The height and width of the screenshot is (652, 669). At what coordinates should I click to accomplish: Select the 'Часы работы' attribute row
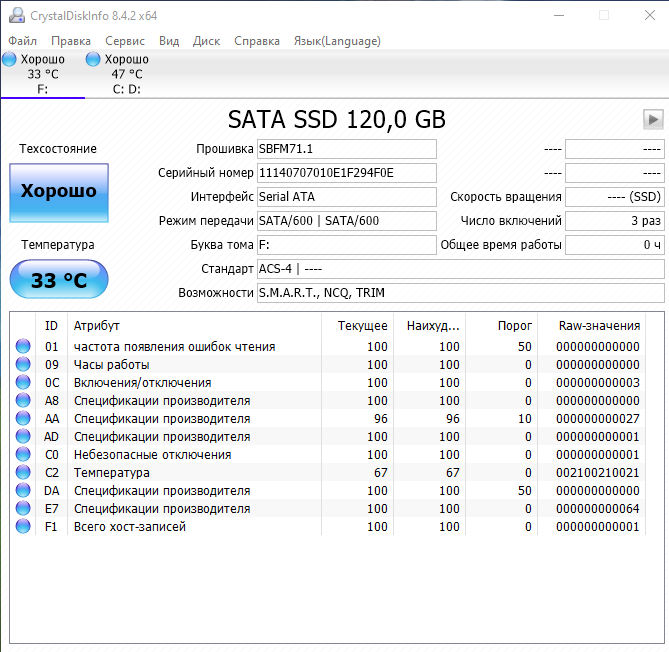[327, 364]
